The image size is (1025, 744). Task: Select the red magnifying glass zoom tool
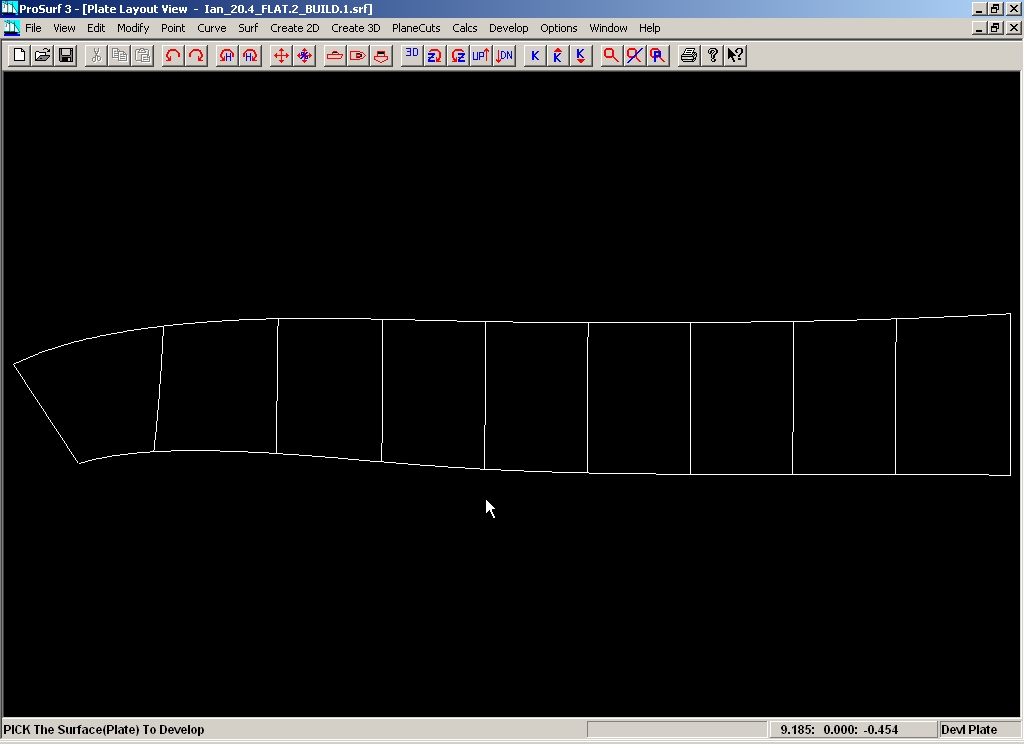point(610,56)
